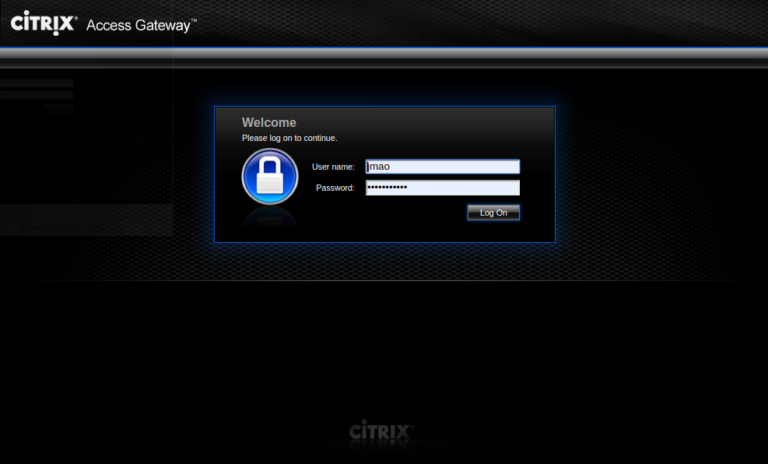Click the Access Gateway product title
768x464 pixels.
pyautogui.click(x=142, y=25)
